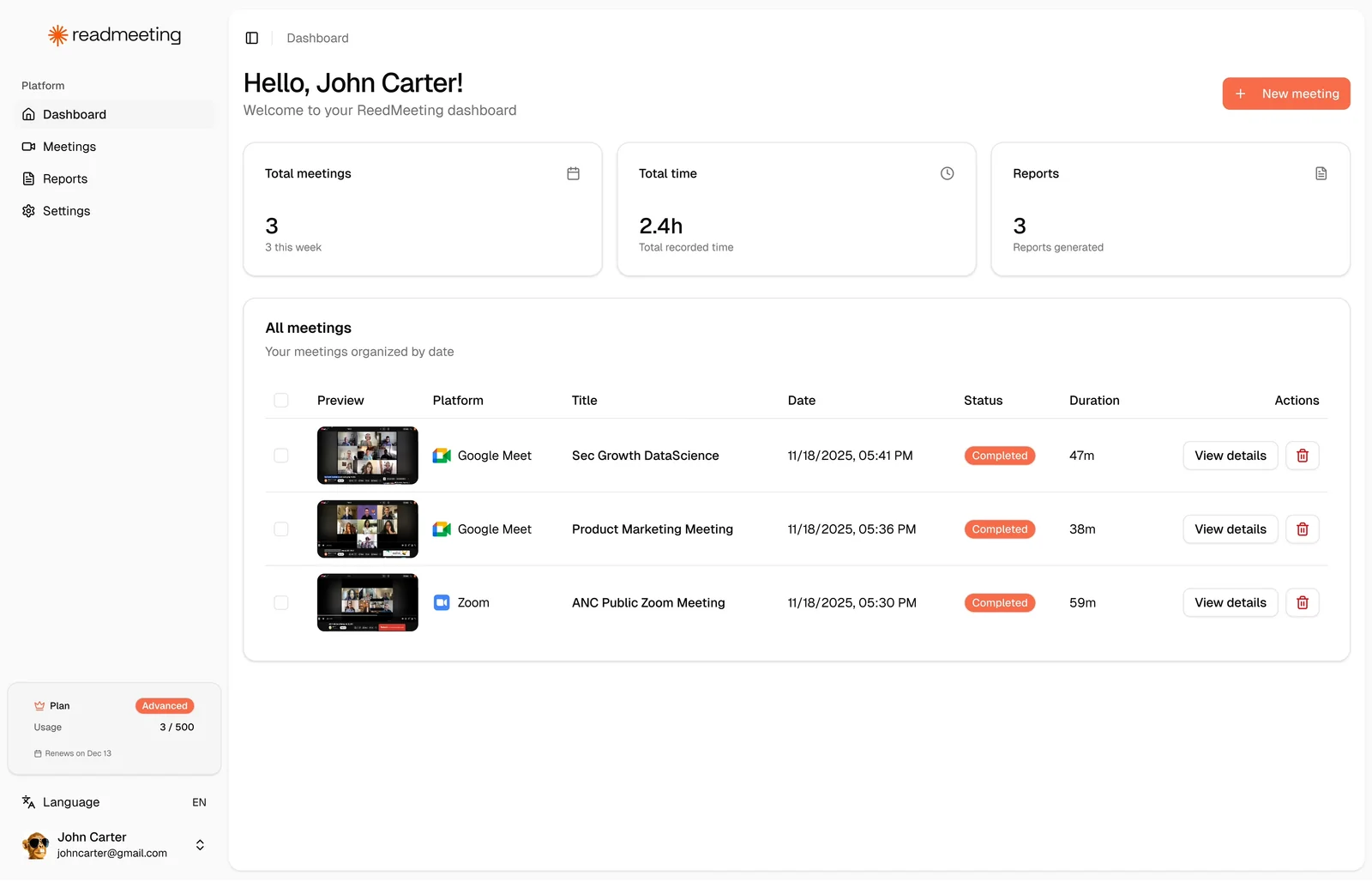Delete the Sec Growth DataScience meeting

pyautogui.click(x=1302, y=456)
